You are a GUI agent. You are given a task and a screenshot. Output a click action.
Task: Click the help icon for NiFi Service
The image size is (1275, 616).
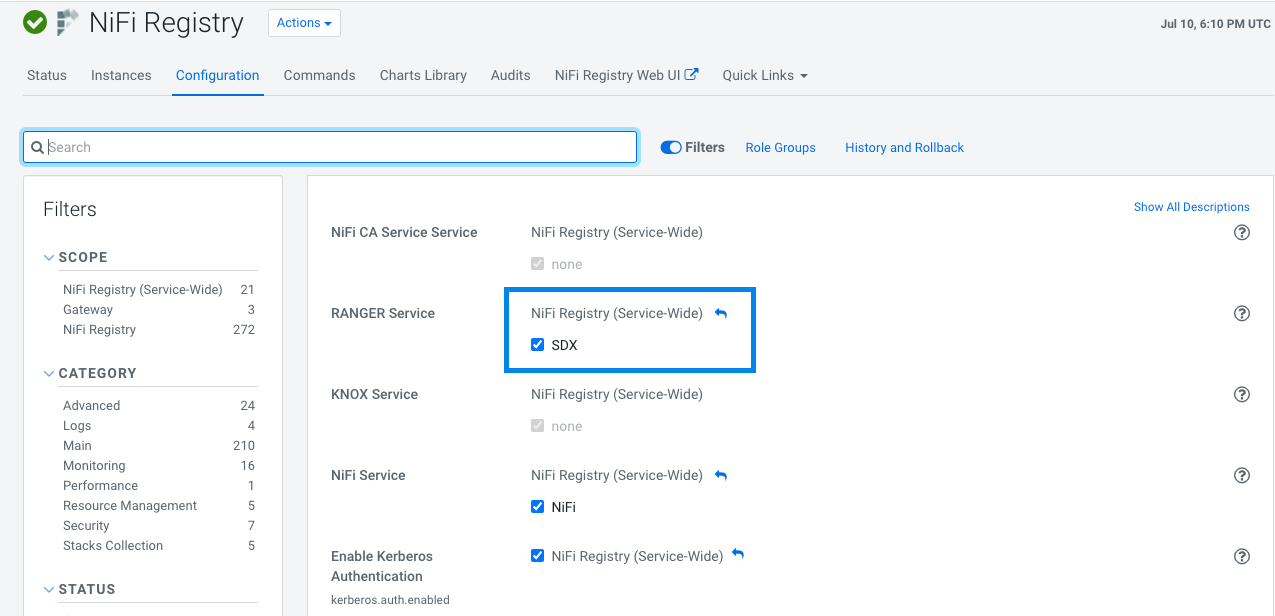click(1242, 476)
